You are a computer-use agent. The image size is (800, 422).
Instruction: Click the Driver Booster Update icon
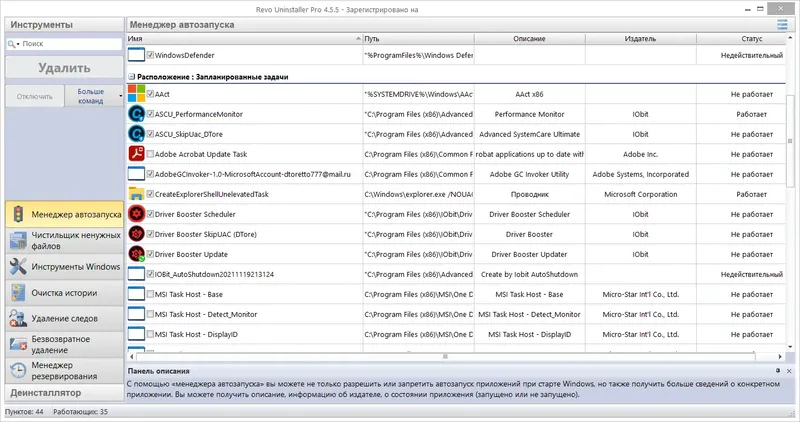pyautogui.click(x=136, y=254)
